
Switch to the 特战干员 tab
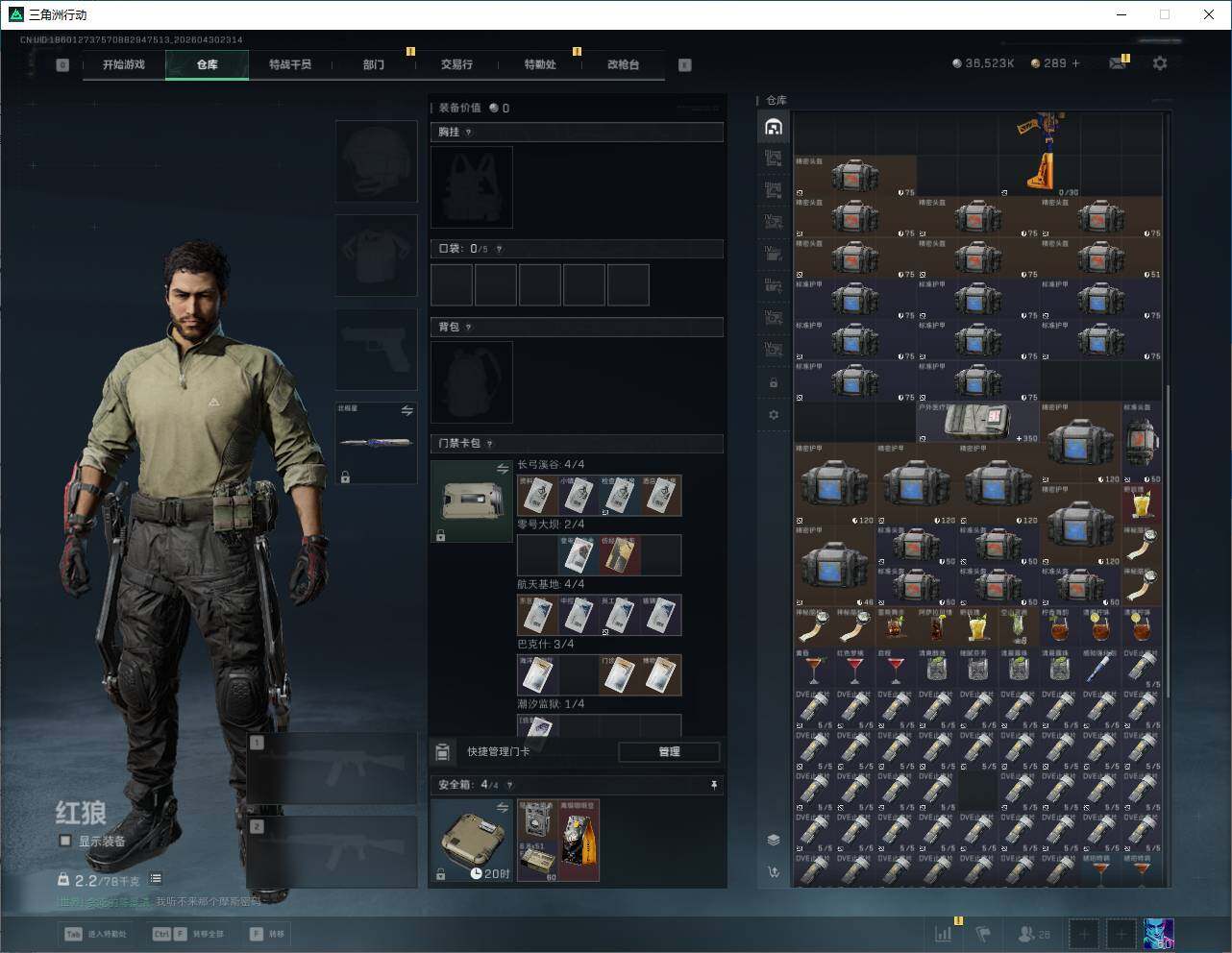pos(290,64)
